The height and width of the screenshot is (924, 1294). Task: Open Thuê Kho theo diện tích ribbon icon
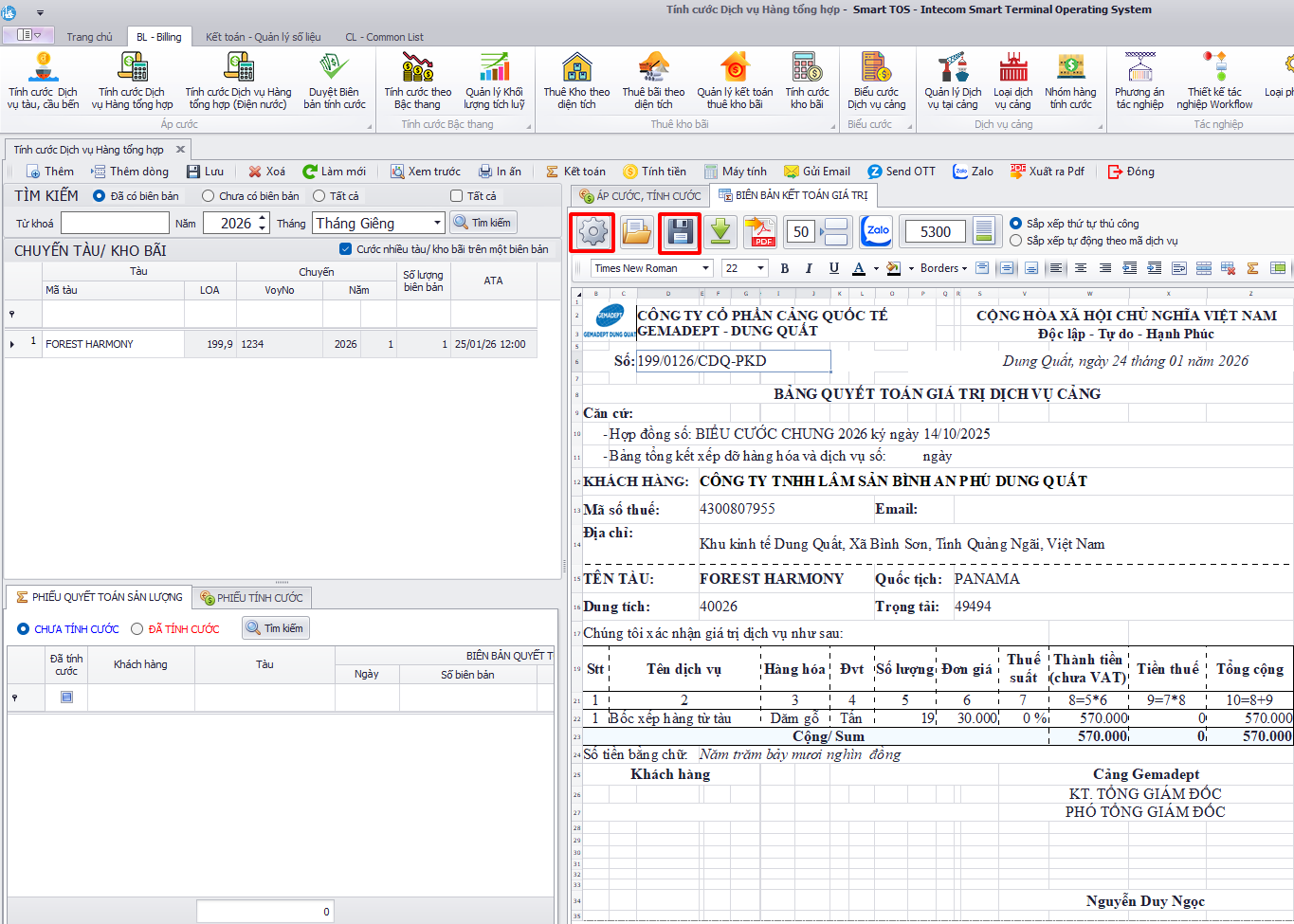(x=576, y=82)
